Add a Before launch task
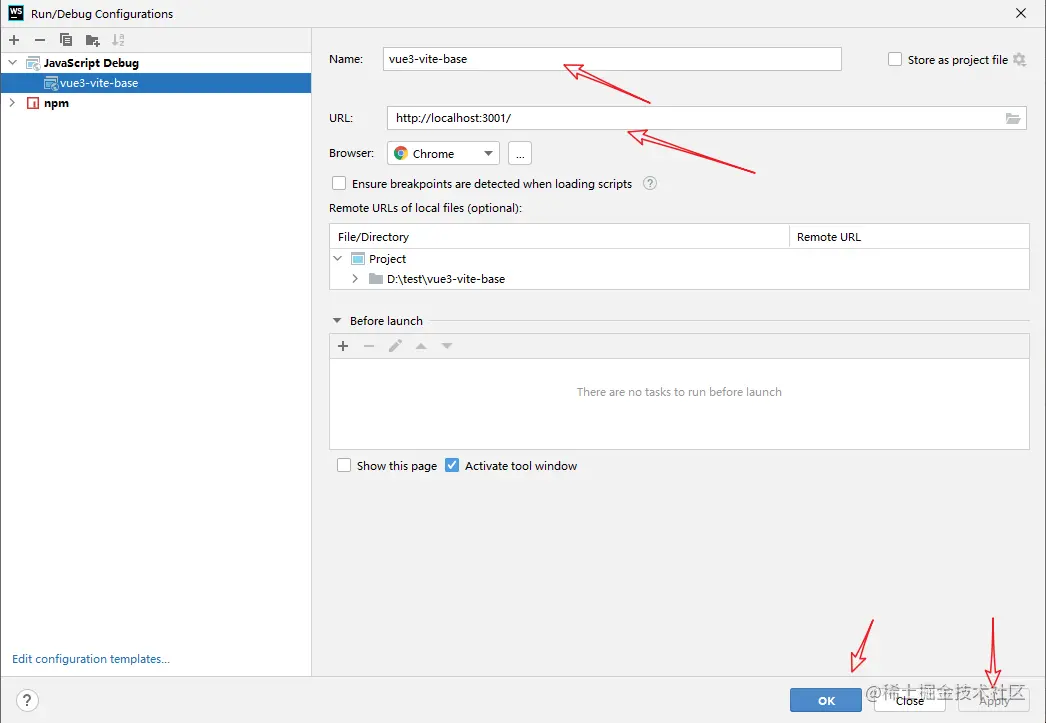 coord(343,345)
